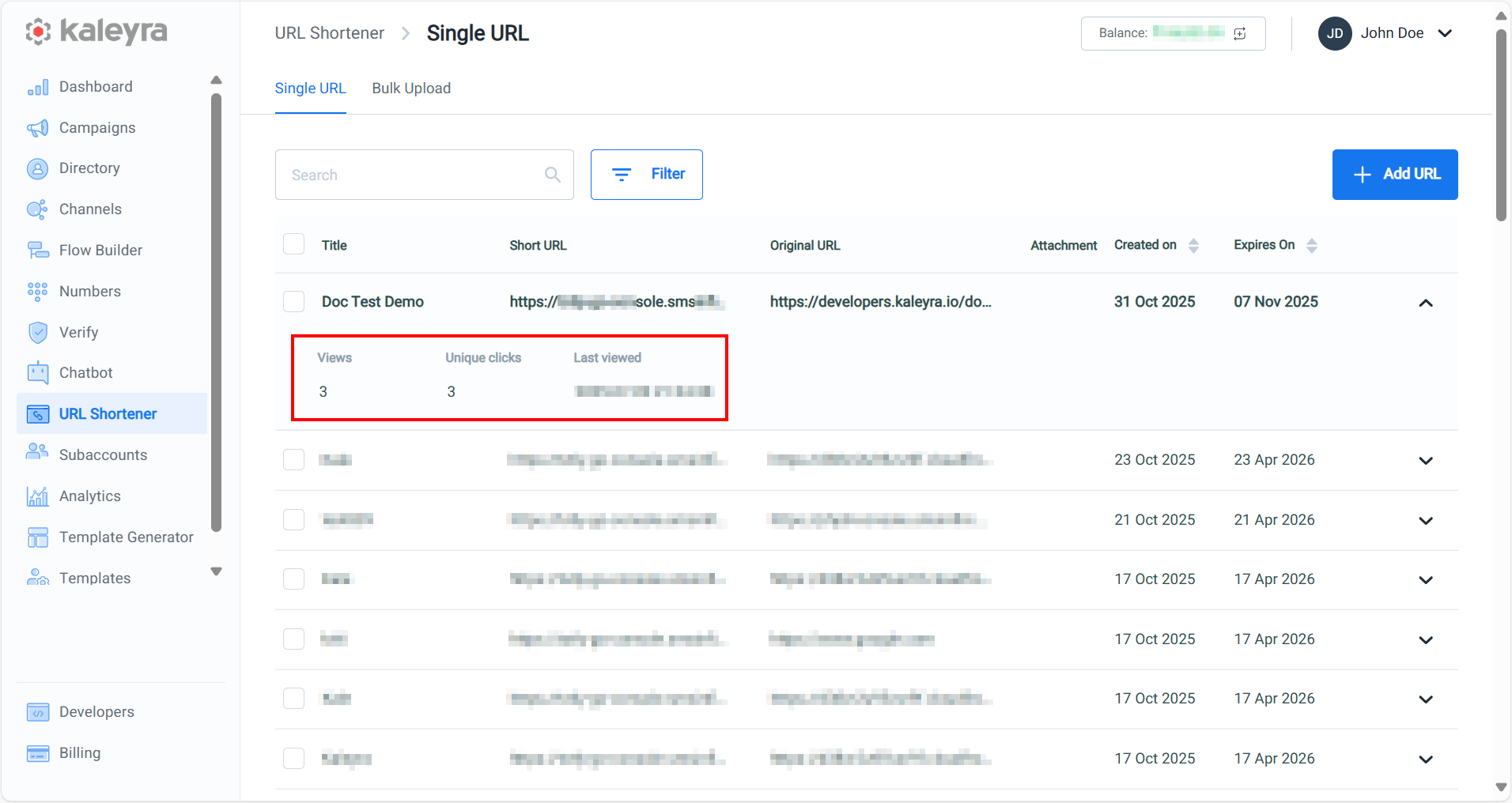Open the Filter options
Viewport: 1512px width, 803px height.
[x=647, y=175]
